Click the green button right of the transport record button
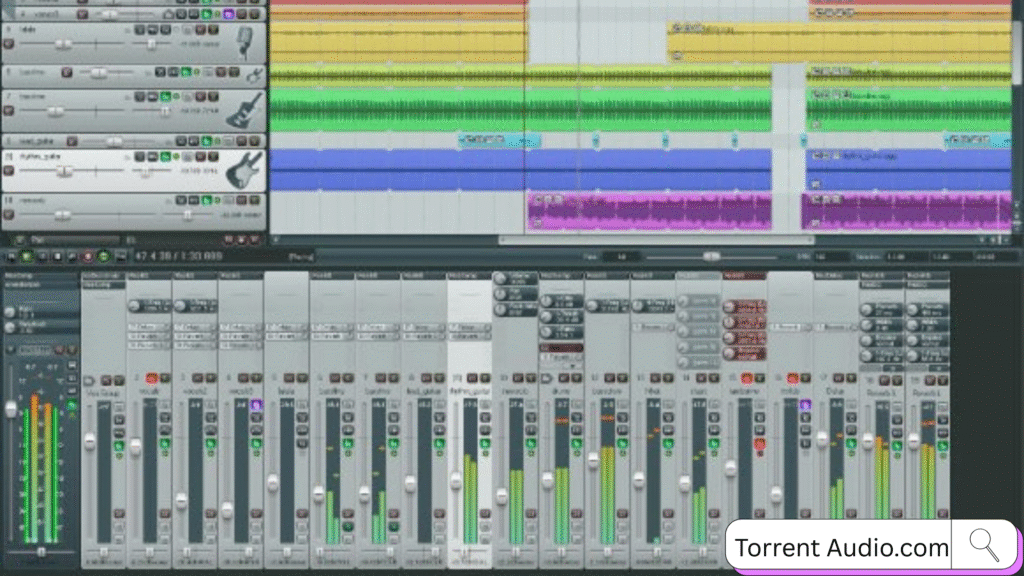 (x=103, y=257)
